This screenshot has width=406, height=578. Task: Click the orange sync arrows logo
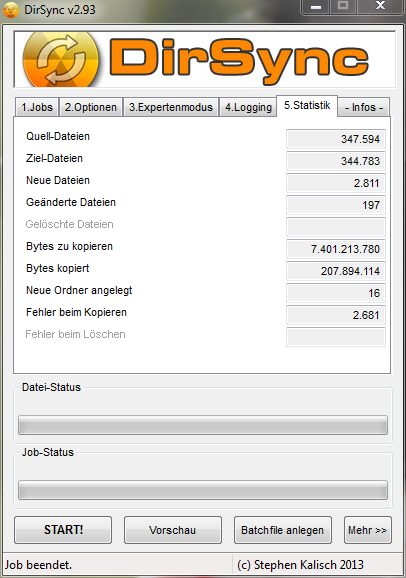point(61,60)
